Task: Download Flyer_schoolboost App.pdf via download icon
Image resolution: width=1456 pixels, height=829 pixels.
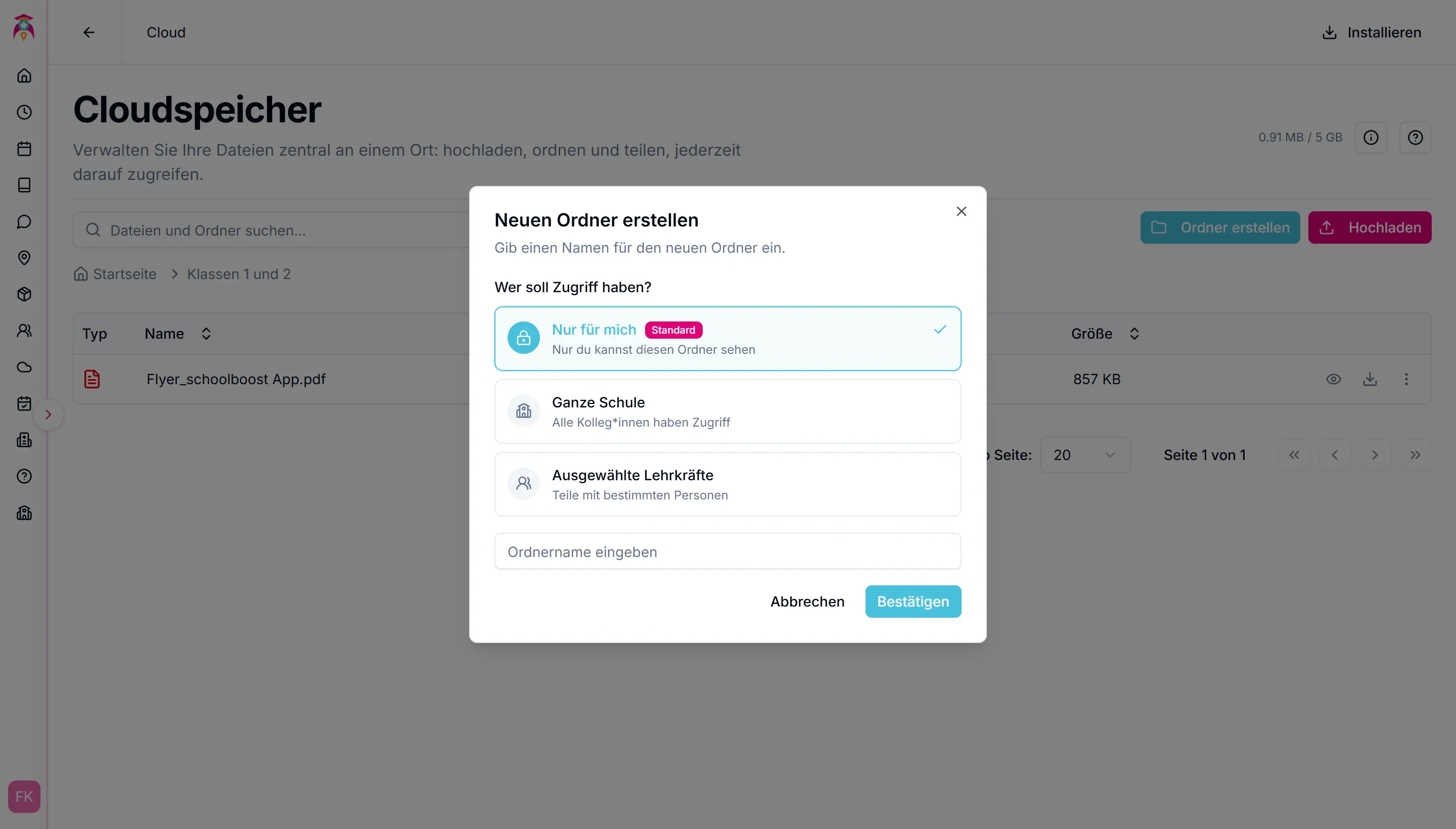Action: (1370, 379)
